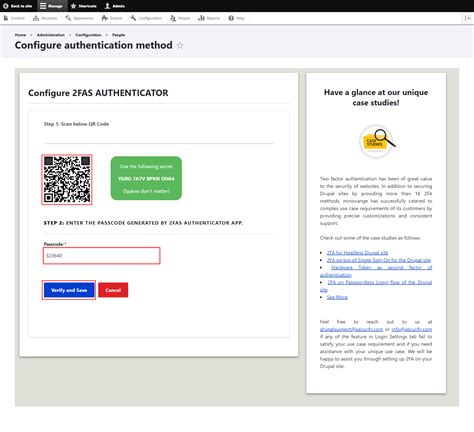The image size is (474, 432).
Task: Click the Configuration breadcrumb link
Action: [x=88, y=35]
